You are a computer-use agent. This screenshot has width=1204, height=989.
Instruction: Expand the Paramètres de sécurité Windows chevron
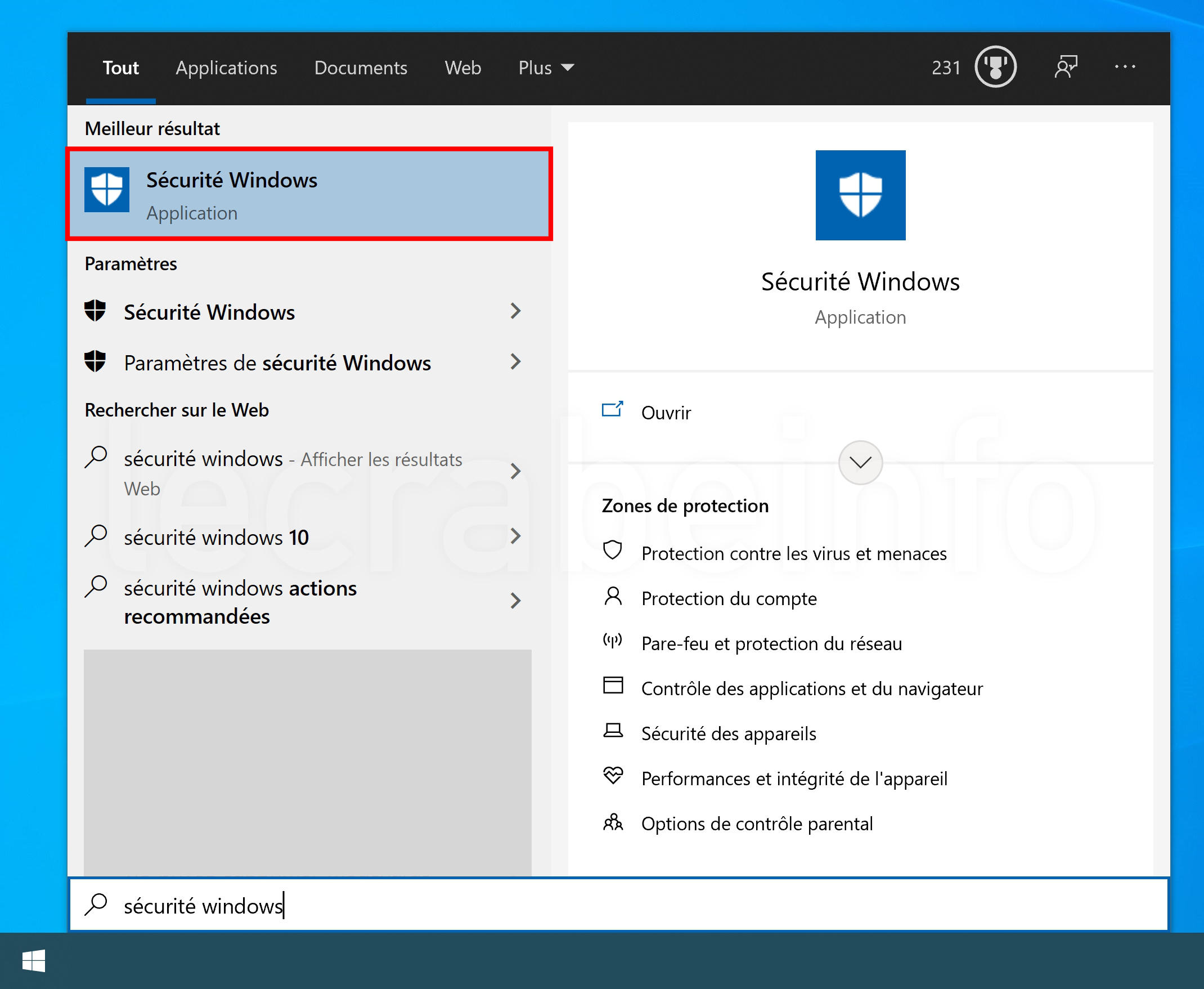[x=516, y=362]
